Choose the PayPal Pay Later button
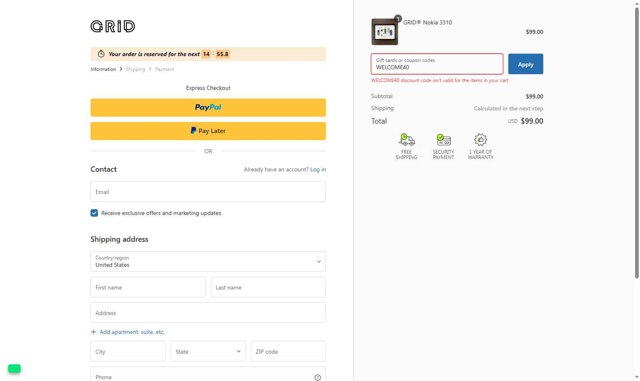Viewport: 640px width, 381px height. 208,131
